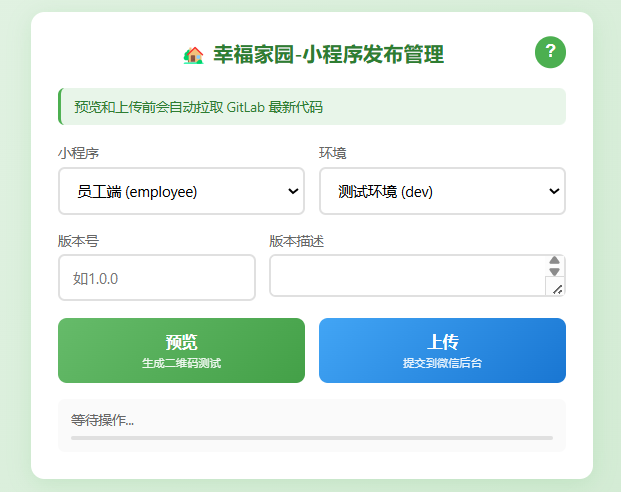
Task: Click the resize handle of description textarea
Action: pyautogui.click(x=557, y=289)
